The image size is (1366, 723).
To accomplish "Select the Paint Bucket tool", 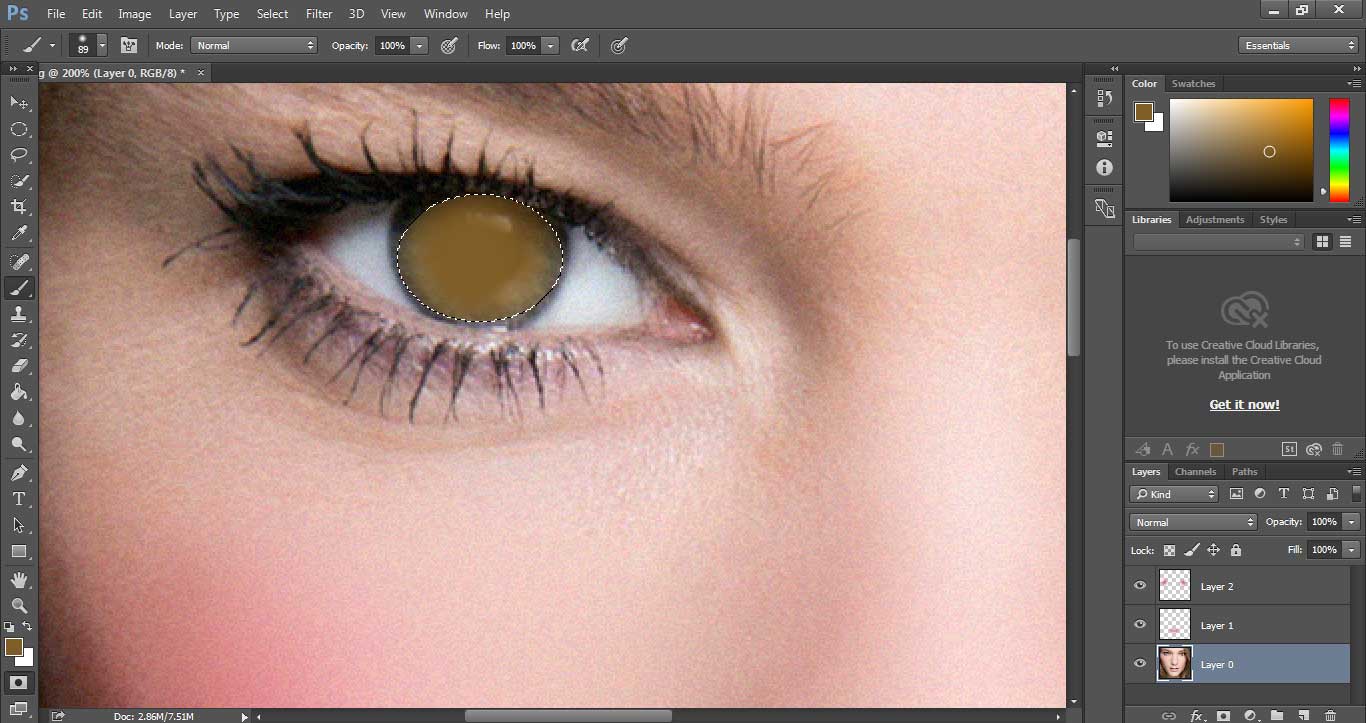I will pos(19,393).
